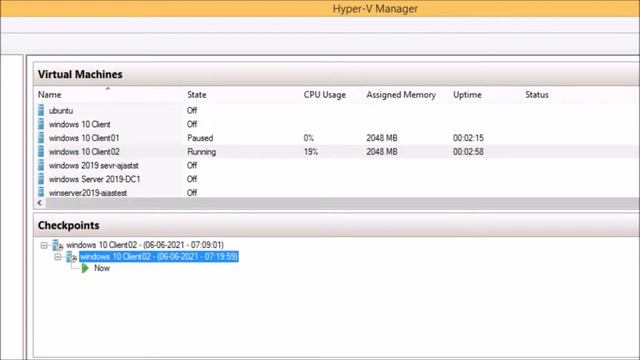Viewport: 640px width, 360px height.
Task: Click the Status column header
Action: 537,95
